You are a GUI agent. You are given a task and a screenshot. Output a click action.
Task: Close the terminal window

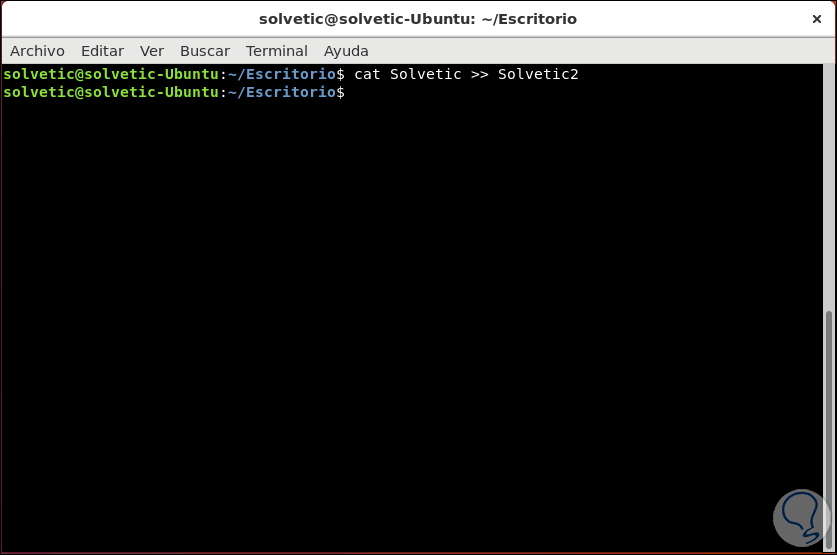816,19
